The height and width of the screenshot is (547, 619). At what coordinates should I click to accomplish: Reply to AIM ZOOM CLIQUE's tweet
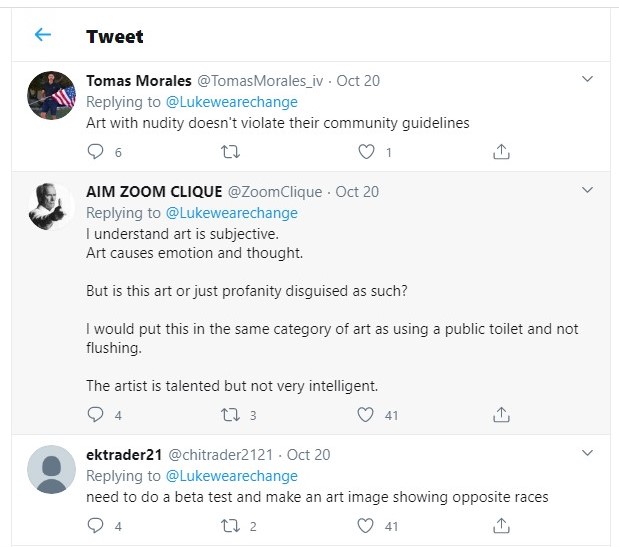pos(96,414)
